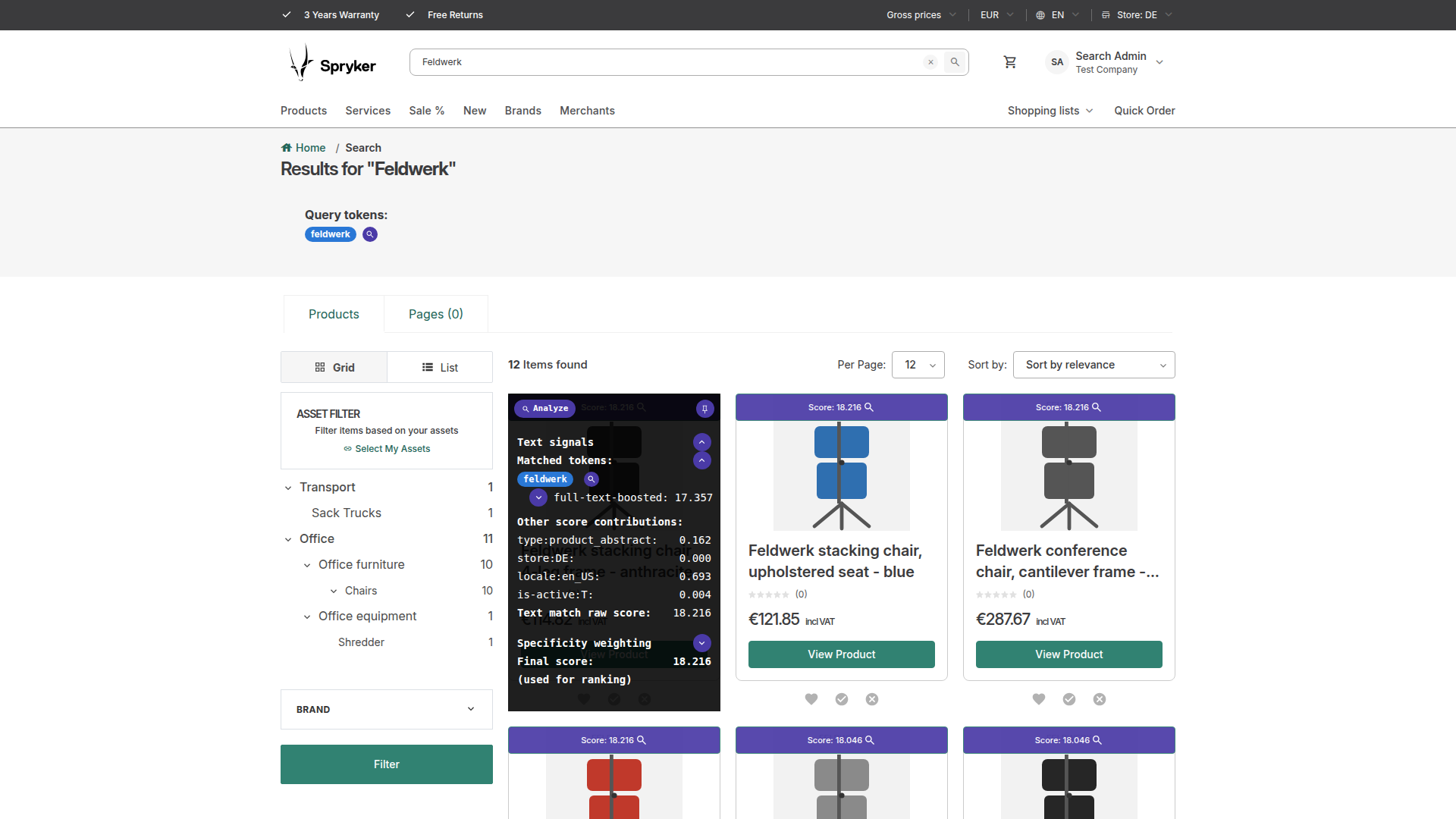Click X-circle icon under conference chair
The width and height of the screenshot is (1456, 819).
(x=1100, y=699)
